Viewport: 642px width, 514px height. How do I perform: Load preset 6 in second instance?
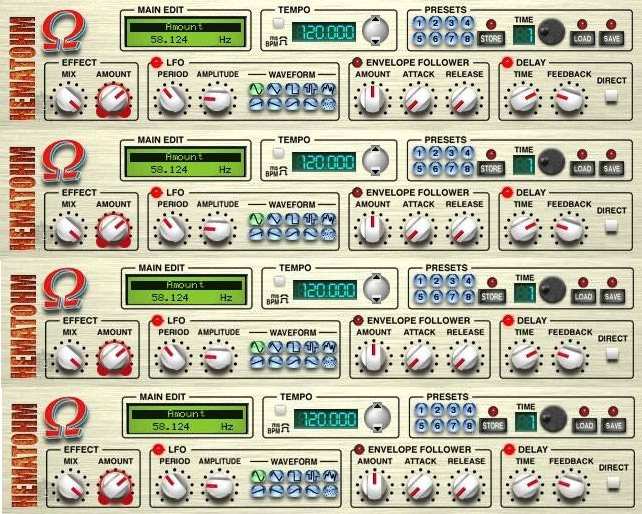tap(435, 168)
